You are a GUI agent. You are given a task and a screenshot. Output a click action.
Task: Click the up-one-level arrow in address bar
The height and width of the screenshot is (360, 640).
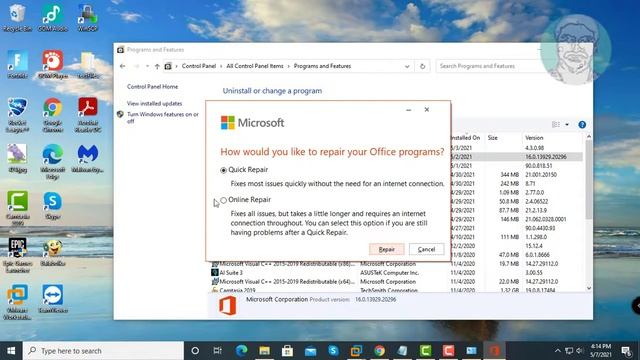[157, 66]
